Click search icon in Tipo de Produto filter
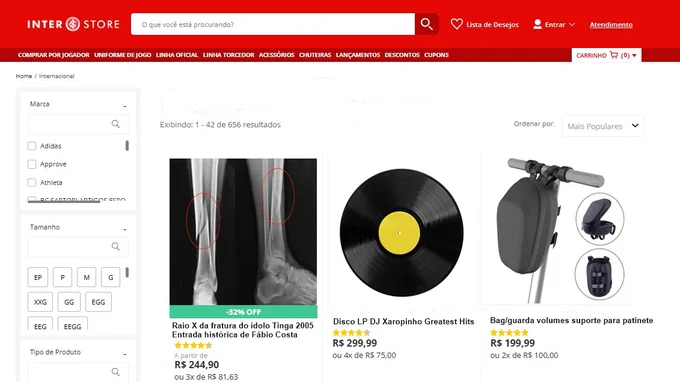 pos(115,372)
